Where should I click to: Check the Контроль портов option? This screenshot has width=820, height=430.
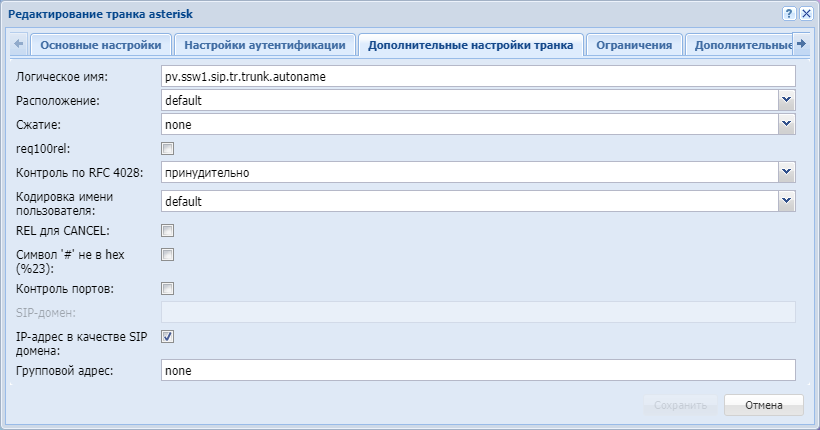tap(168, 289)
